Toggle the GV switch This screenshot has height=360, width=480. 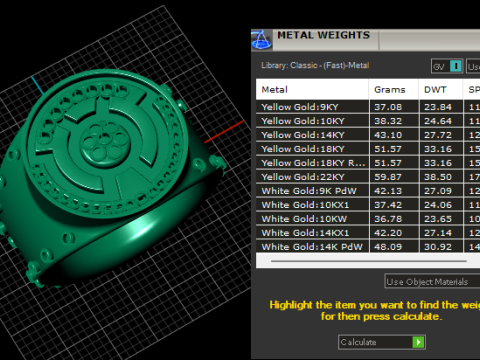click(x=455, y=66)
